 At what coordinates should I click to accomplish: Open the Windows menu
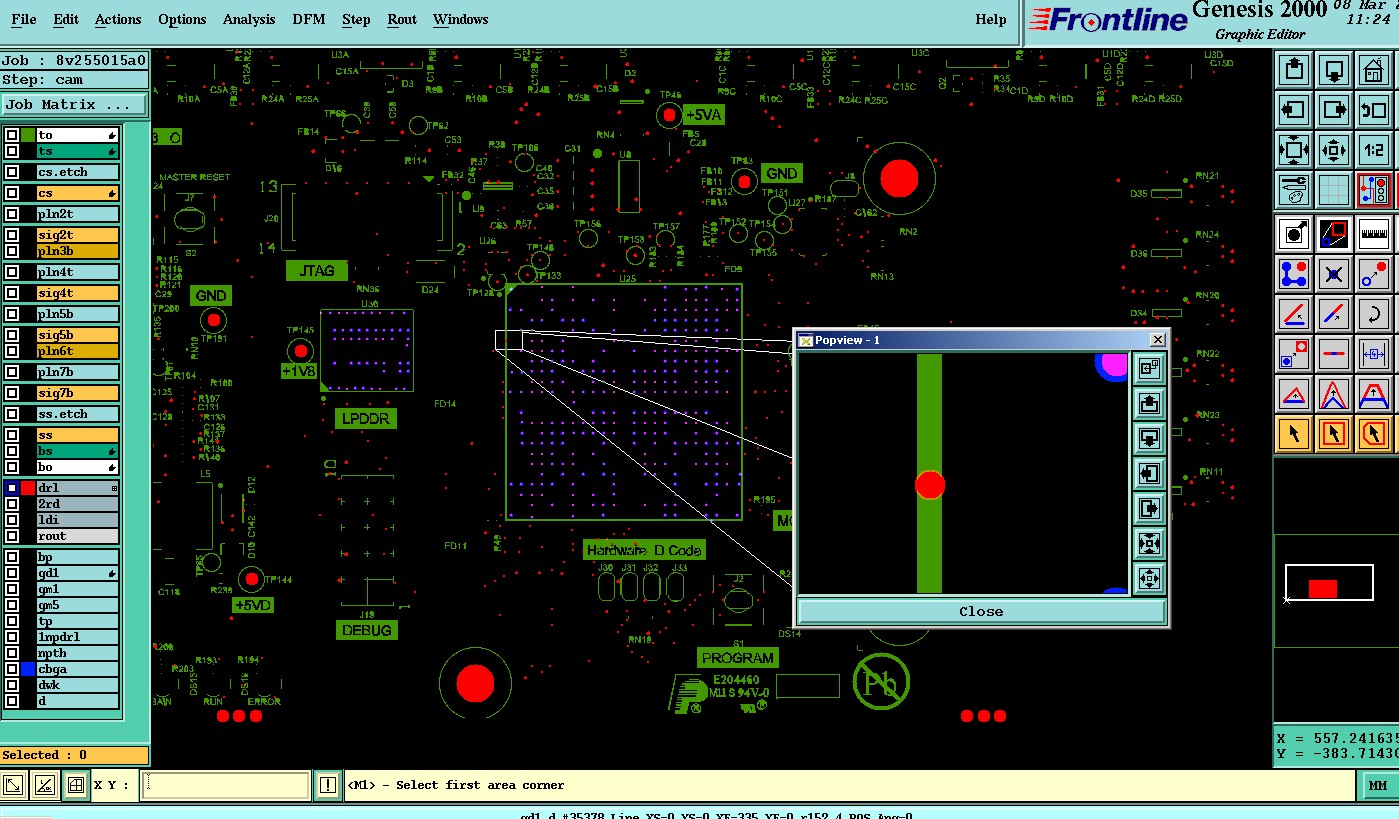point(461,19)
